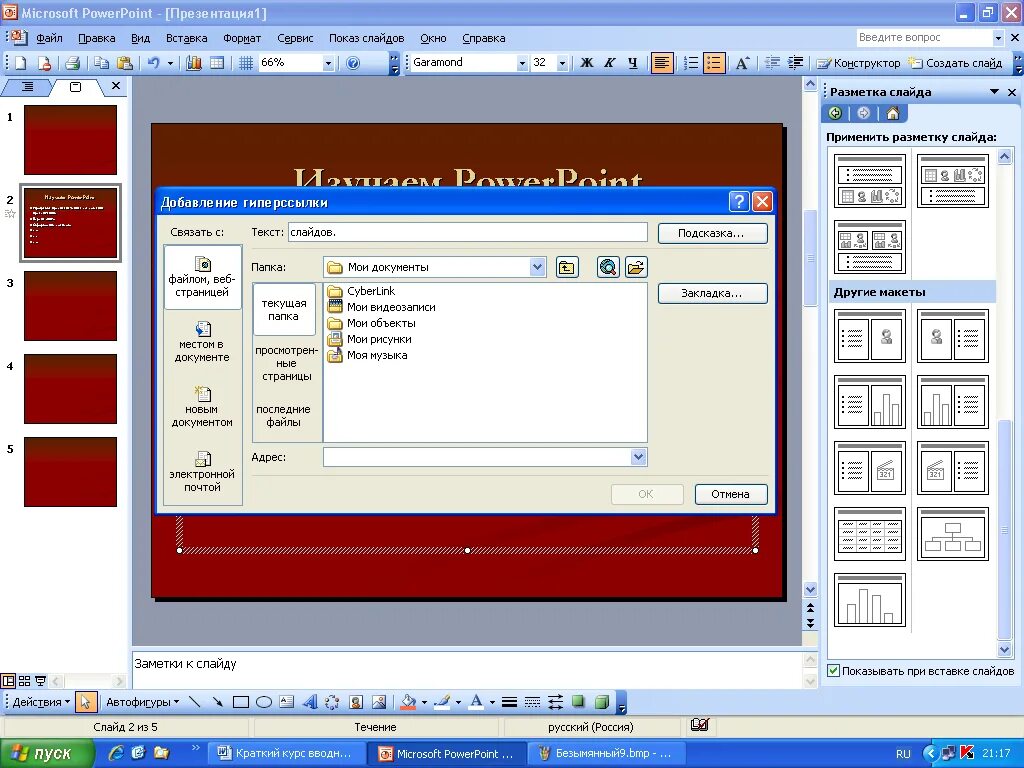
Task: Click the Undo arrow icon
Action: pyautogui.click(x=153, y=63)
